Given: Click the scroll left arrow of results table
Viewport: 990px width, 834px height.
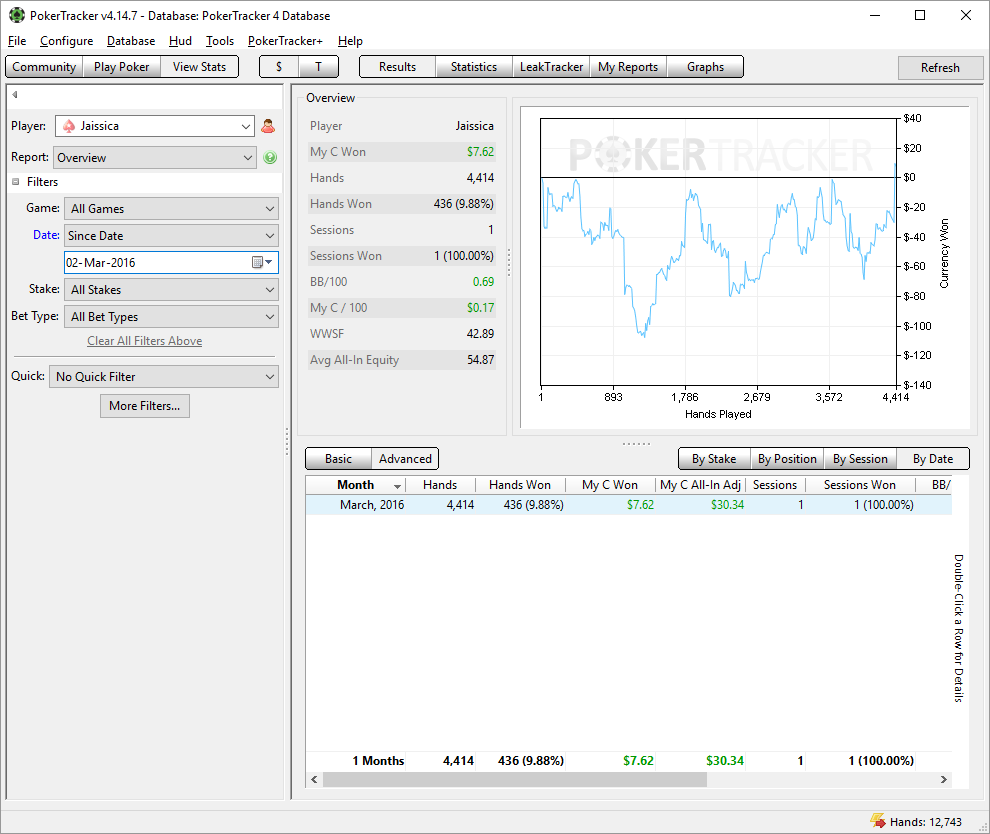Looking at the screenshot, I should tap(314, 780).
